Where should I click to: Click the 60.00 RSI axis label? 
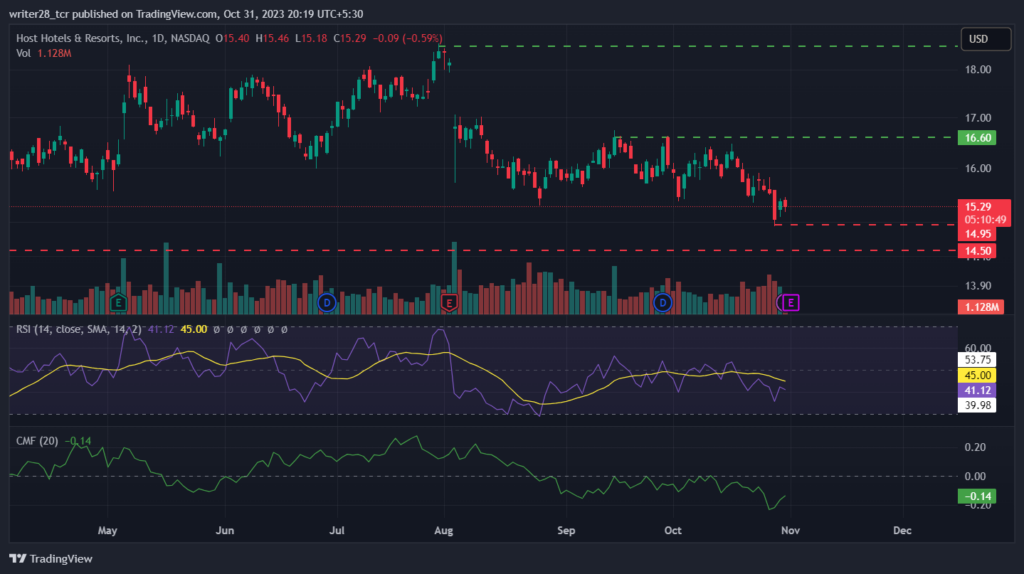pos(978,348)
